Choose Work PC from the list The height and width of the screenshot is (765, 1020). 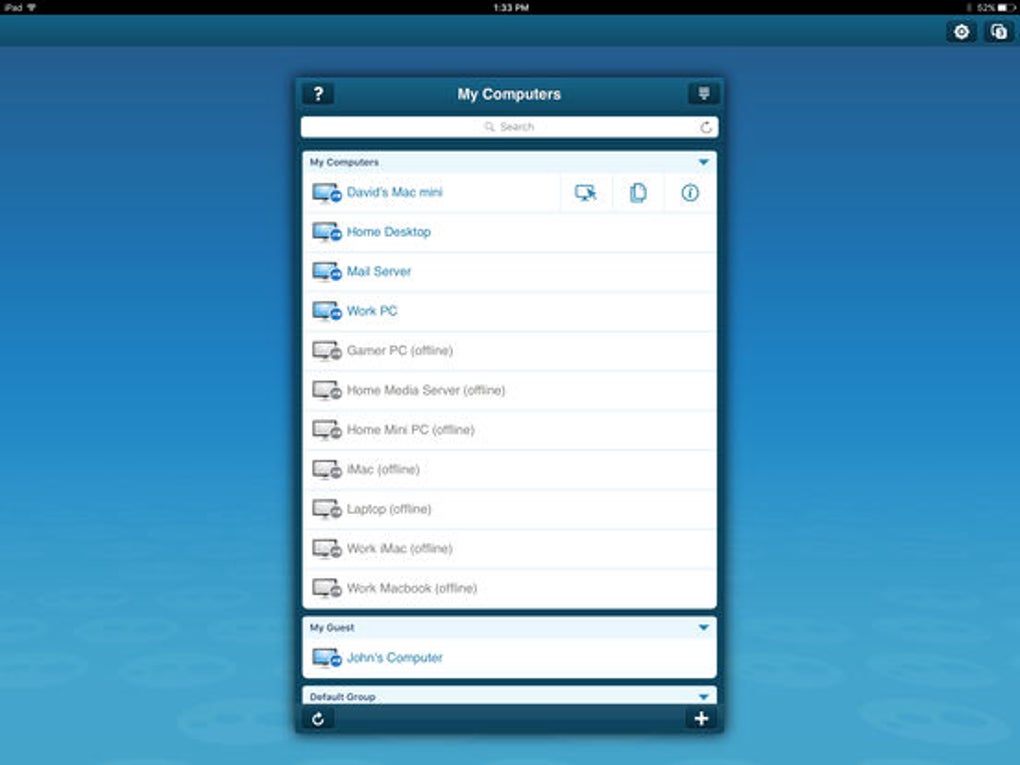[x=509, y=312]
